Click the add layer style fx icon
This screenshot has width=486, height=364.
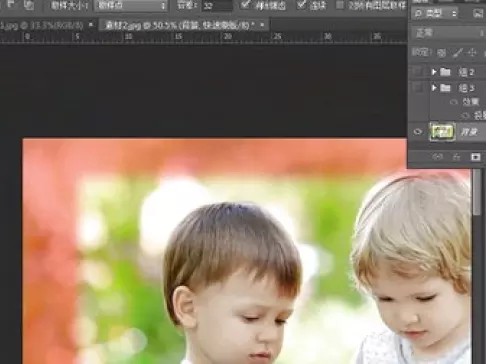click(x=457, y=157)
